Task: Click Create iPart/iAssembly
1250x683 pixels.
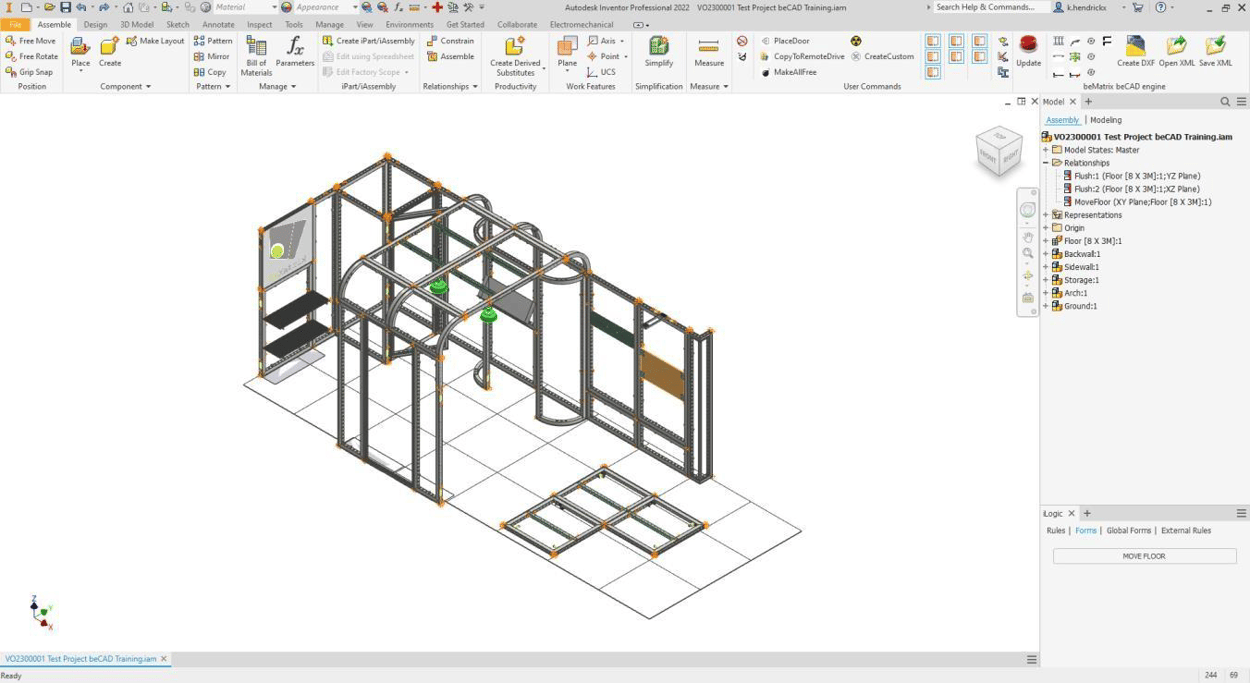Action: click(x=368, y=41)
